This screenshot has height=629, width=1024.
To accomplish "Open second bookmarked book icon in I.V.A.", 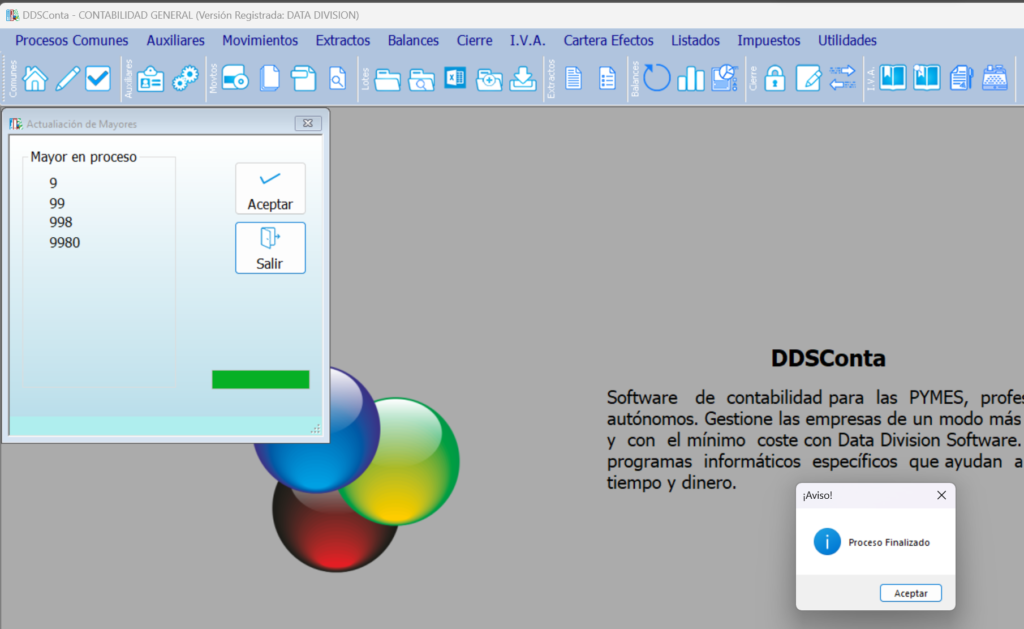I will pos(926,78).
